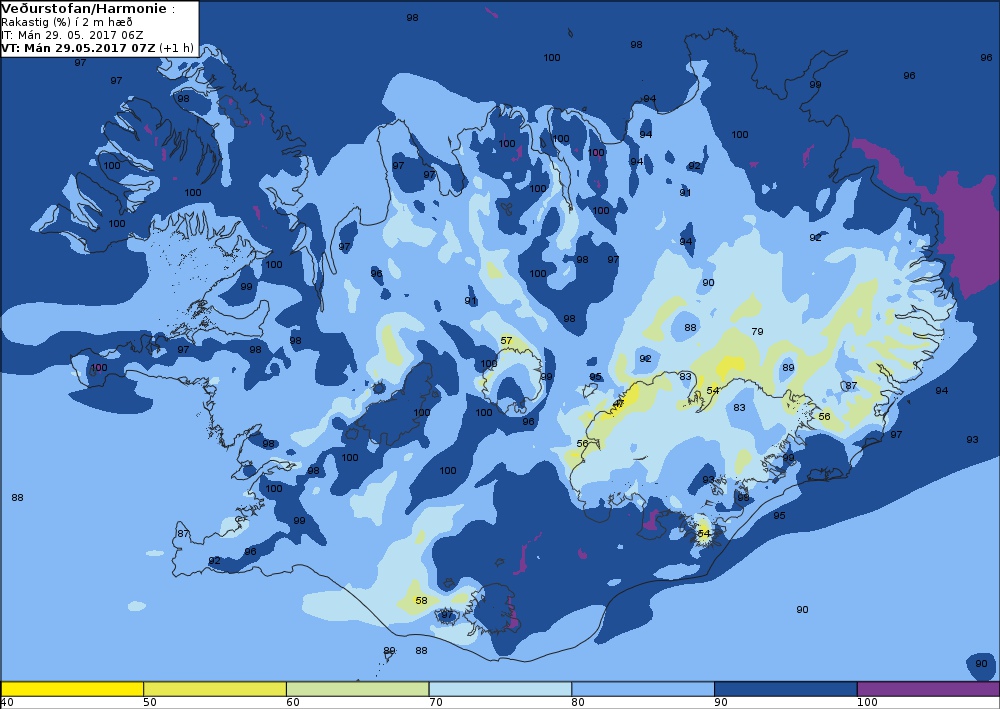The height and width of the screenshot is (709, 1000).
Task: Click the humidity value '58' on the map
Action: (x=421, y=601)
